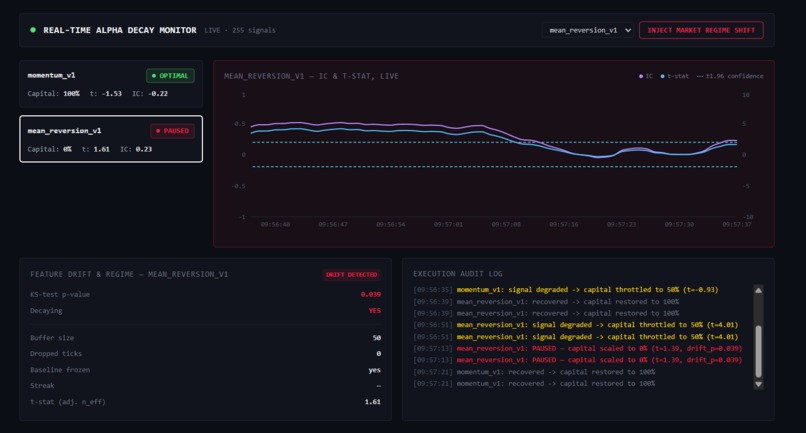This screenshot has width=806, height=433.
Task: Toggle the ±1.96 confidence legend entry
Action: tap(730, 76)
